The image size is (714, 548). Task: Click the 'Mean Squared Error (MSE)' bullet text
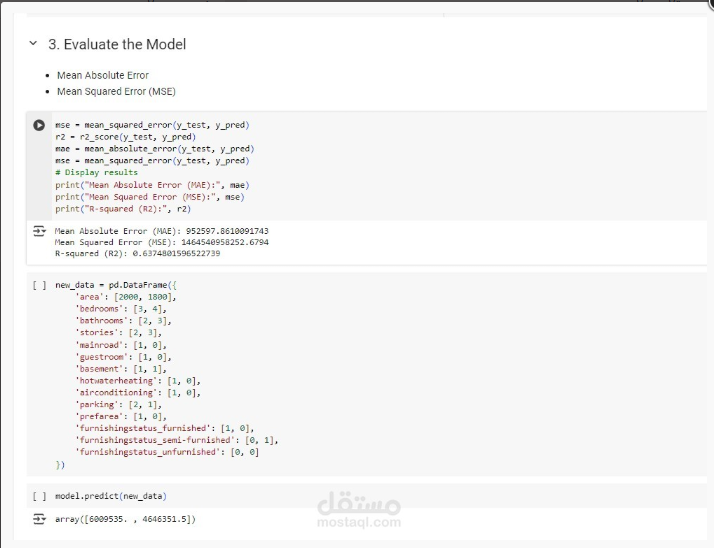click(116, 91)
